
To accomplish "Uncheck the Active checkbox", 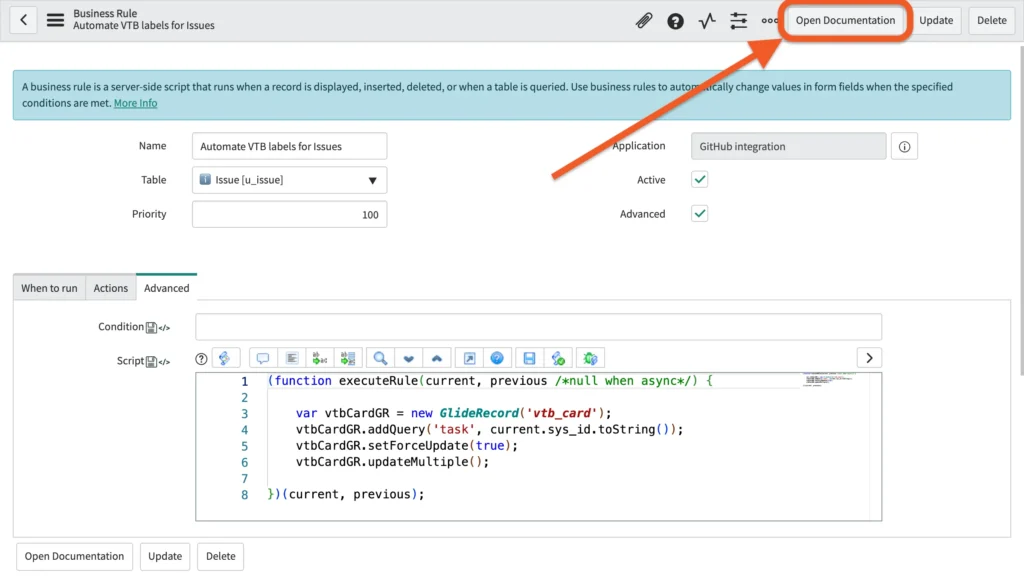I will pyautogui.click(x=699, y=180).
